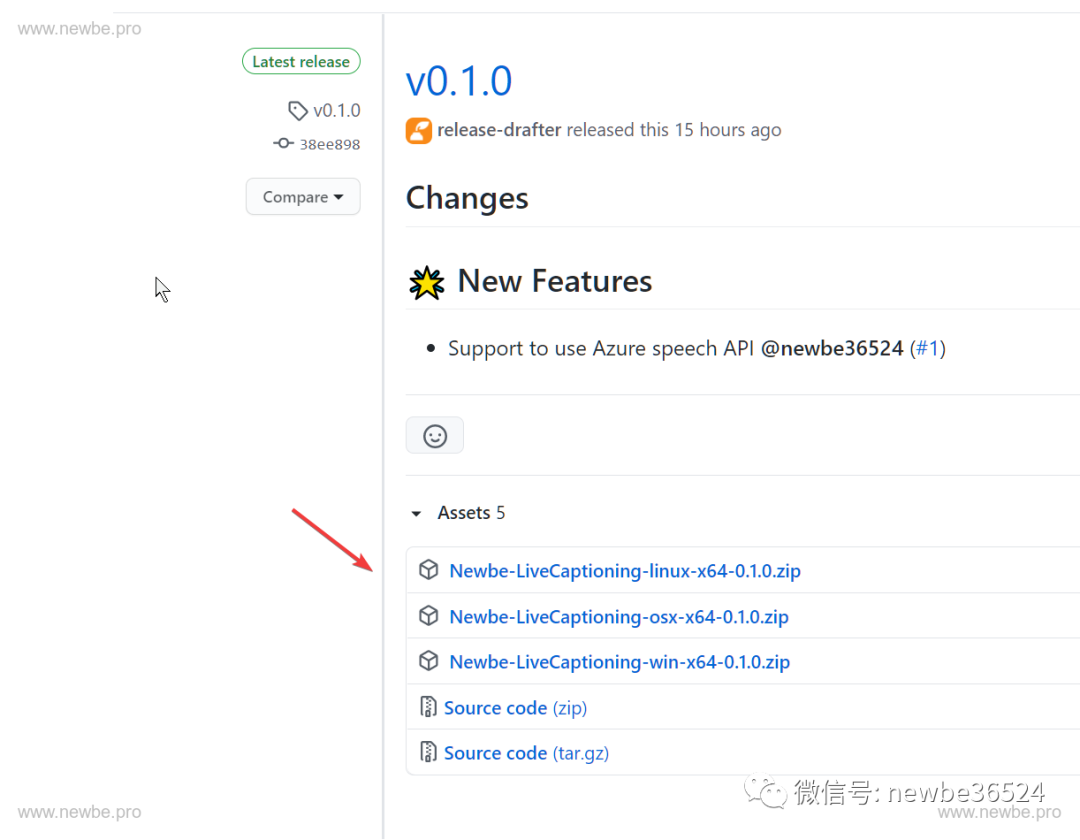Click the Changes heading
The image size is (1080, 840).
click(467, 198)
